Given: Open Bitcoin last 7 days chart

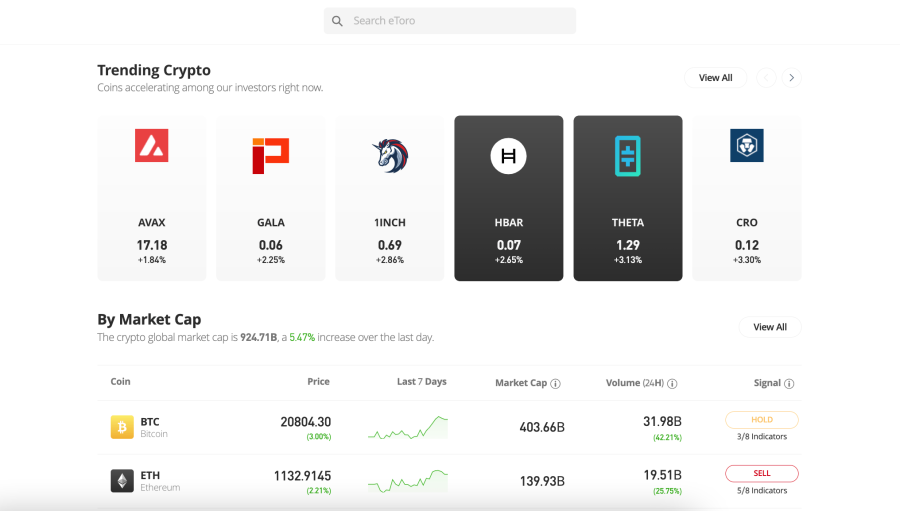Looking at the screenshot, I should click(408, 428).
